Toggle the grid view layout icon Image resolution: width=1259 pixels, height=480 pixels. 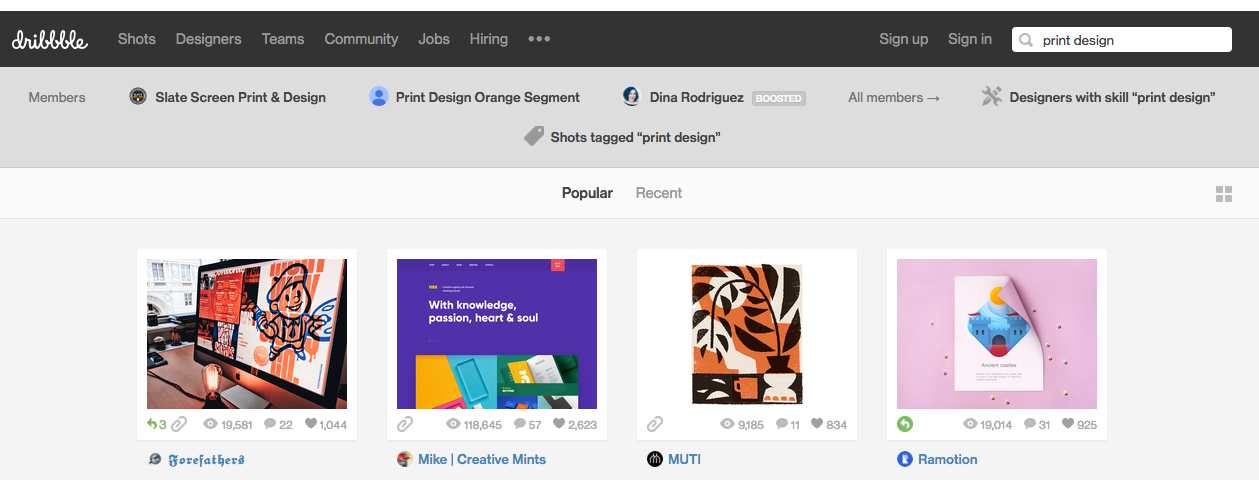point(1223,194)
